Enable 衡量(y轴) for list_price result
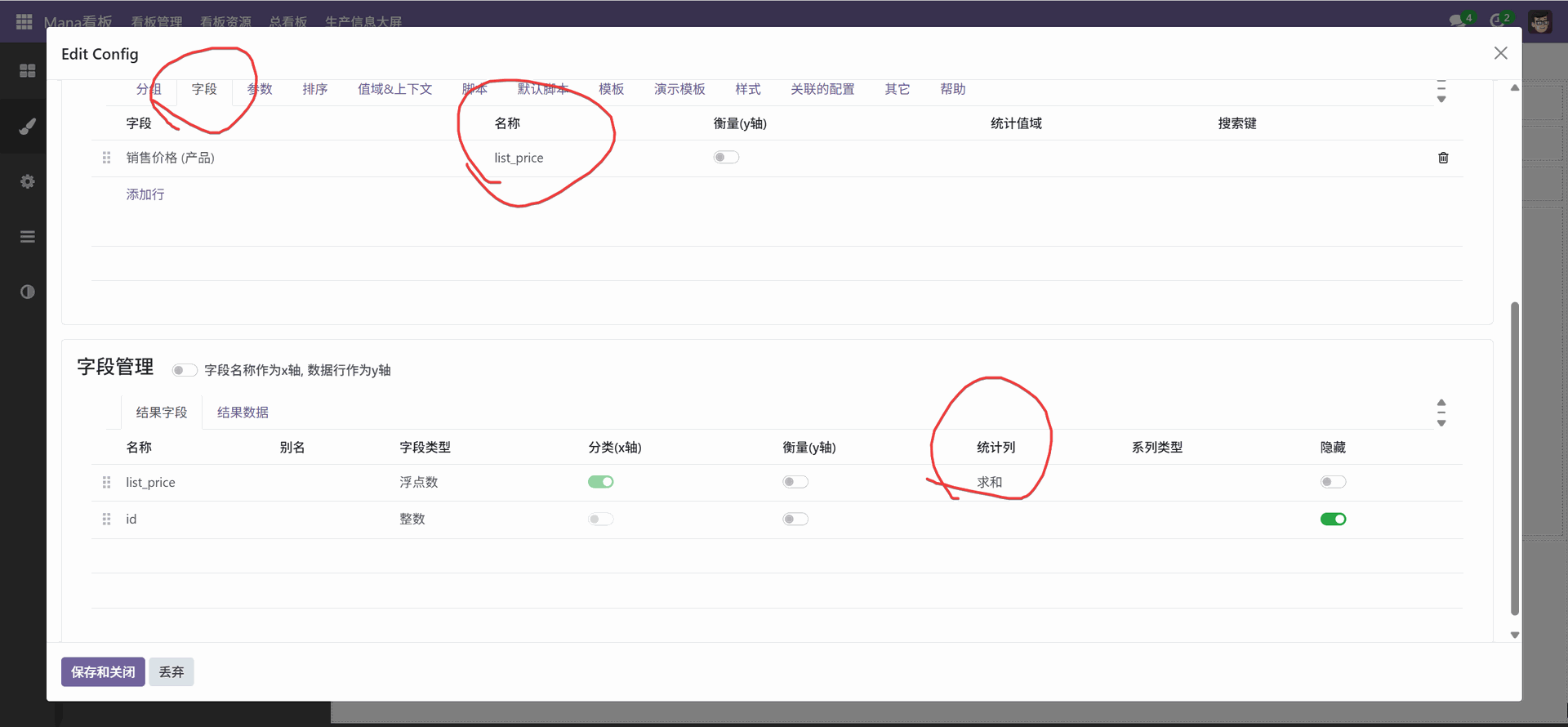The image size is (1568, 727). point(795,482)
